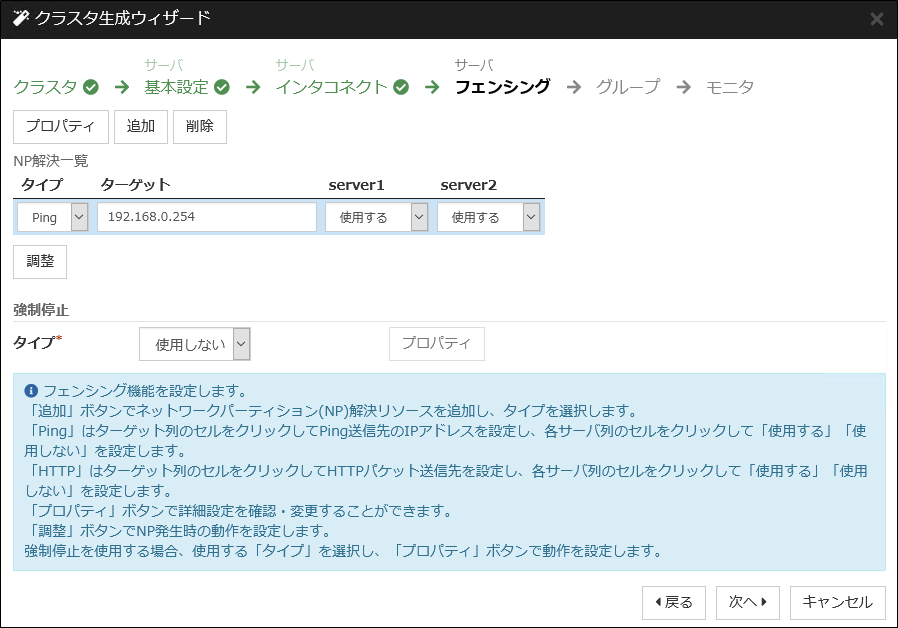The height and width of the screenshot is (628, 898).
Task: Click the Ping target IP address field
Action: click(x=206, y=216)
